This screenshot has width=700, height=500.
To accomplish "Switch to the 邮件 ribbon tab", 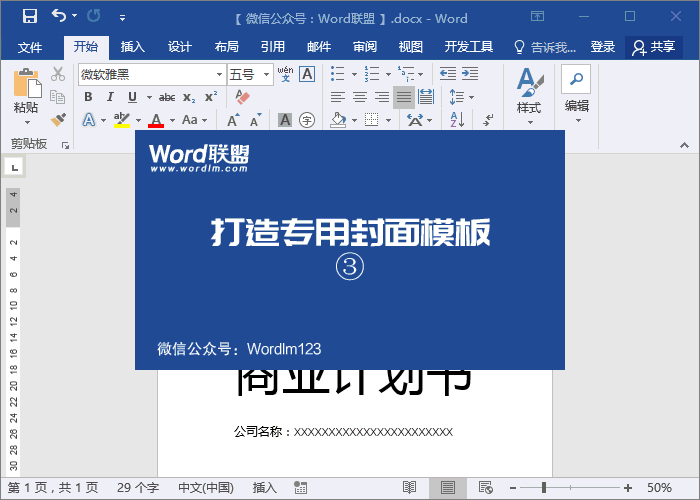I will (319, 46).
